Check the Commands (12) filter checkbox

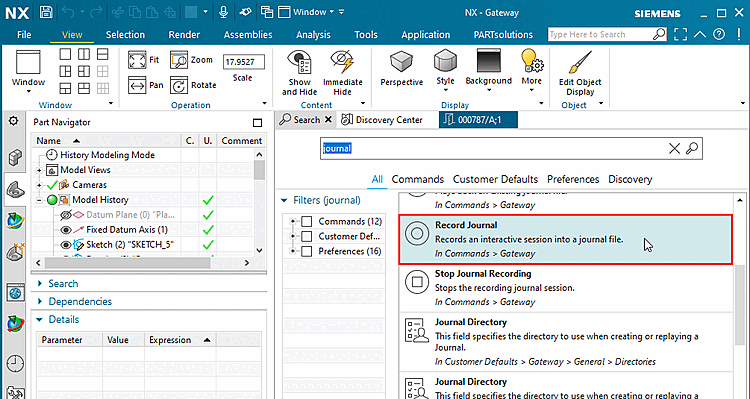[x=307, y=222]
